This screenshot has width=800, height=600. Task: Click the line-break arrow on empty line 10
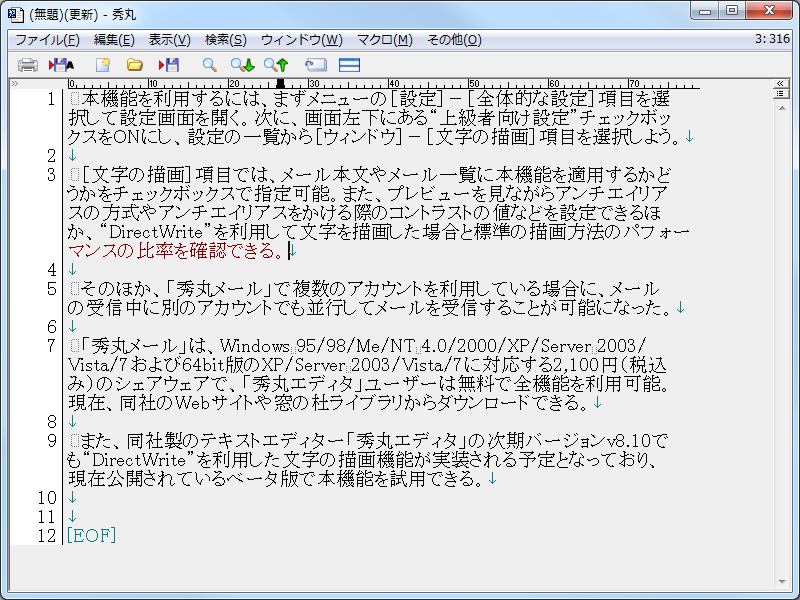coord(72,498)
